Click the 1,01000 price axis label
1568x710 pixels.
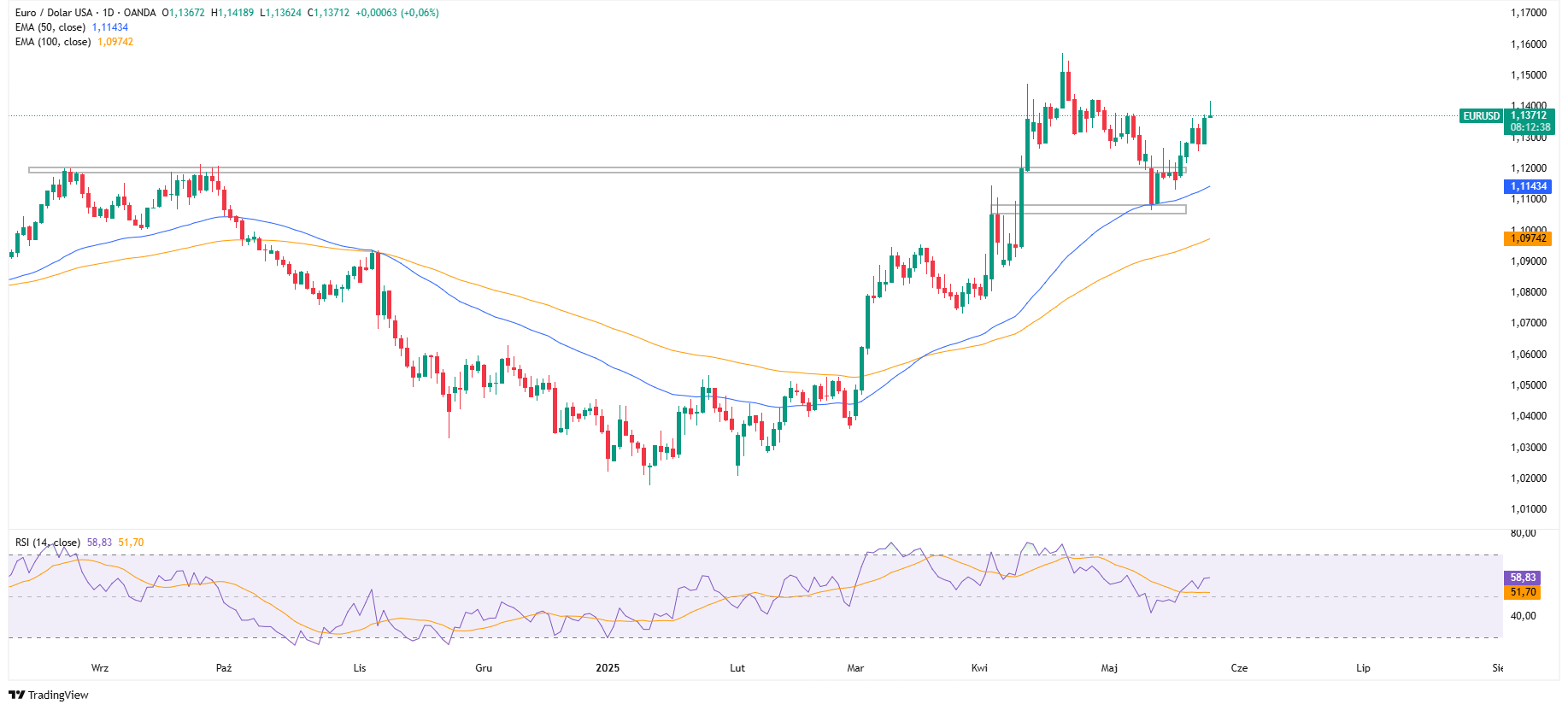click(1529, 509)
